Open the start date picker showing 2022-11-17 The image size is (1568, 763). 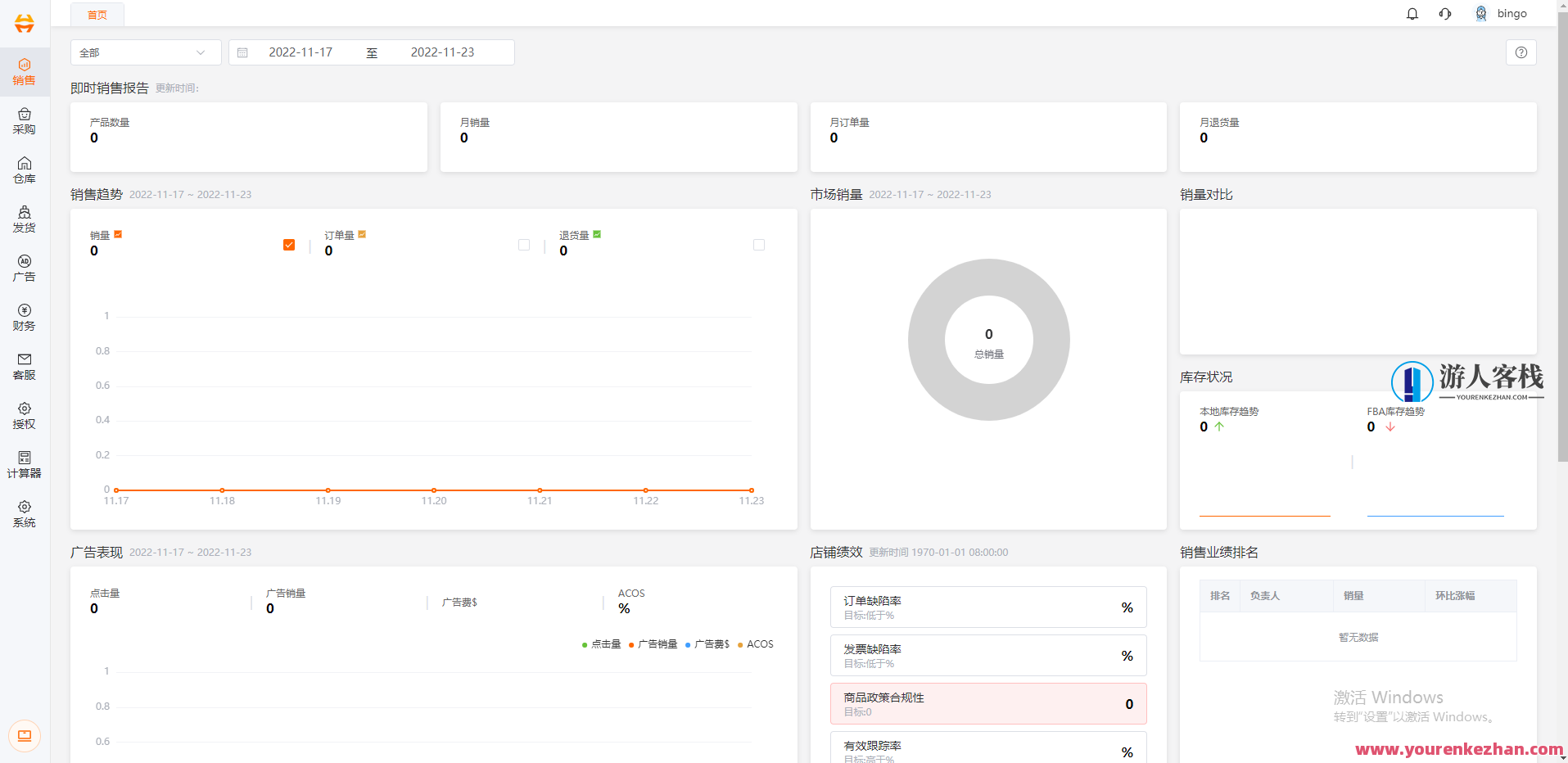coord(301,52)
